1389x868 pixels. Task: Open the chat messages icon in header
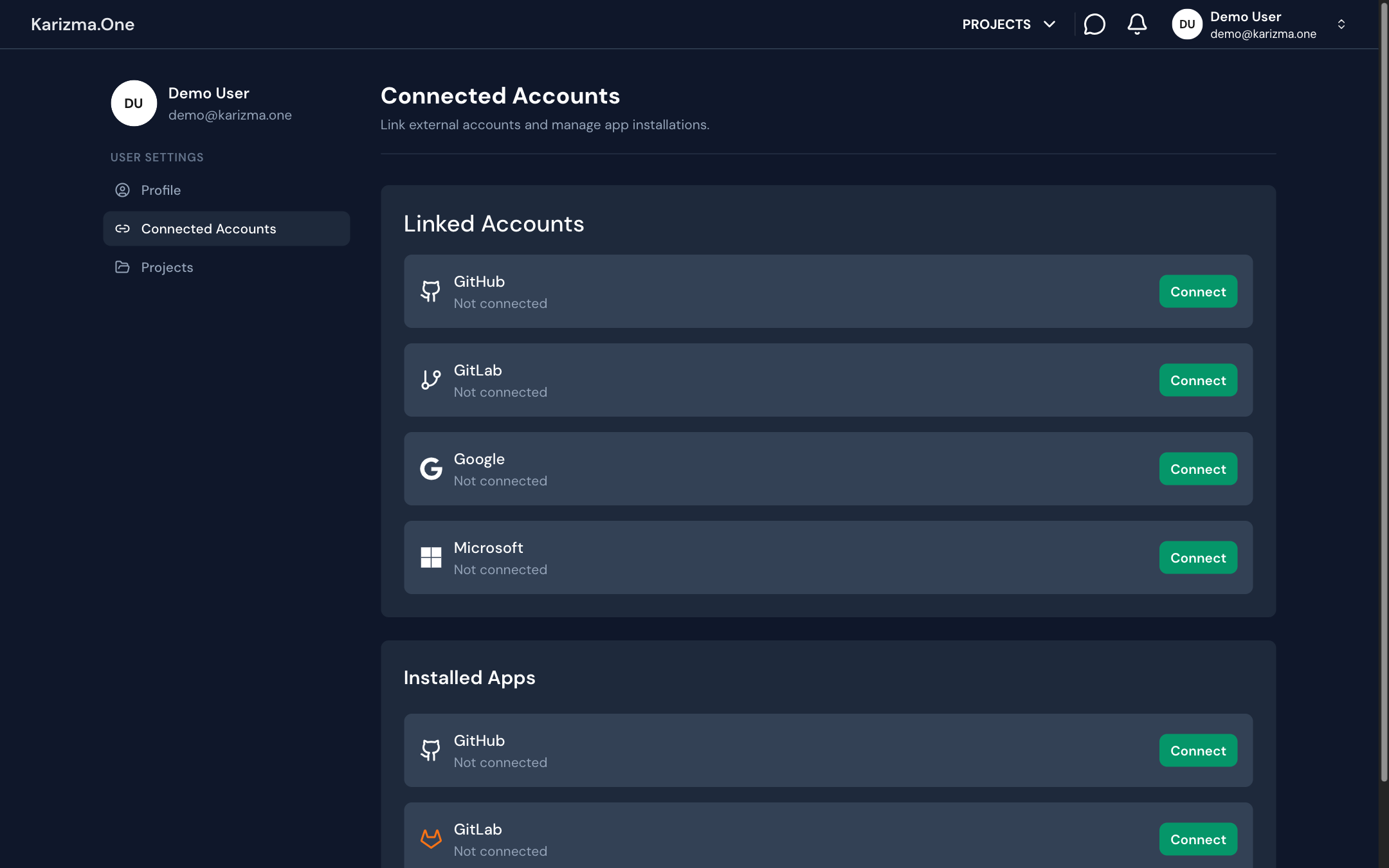(x=1094, y=24)
